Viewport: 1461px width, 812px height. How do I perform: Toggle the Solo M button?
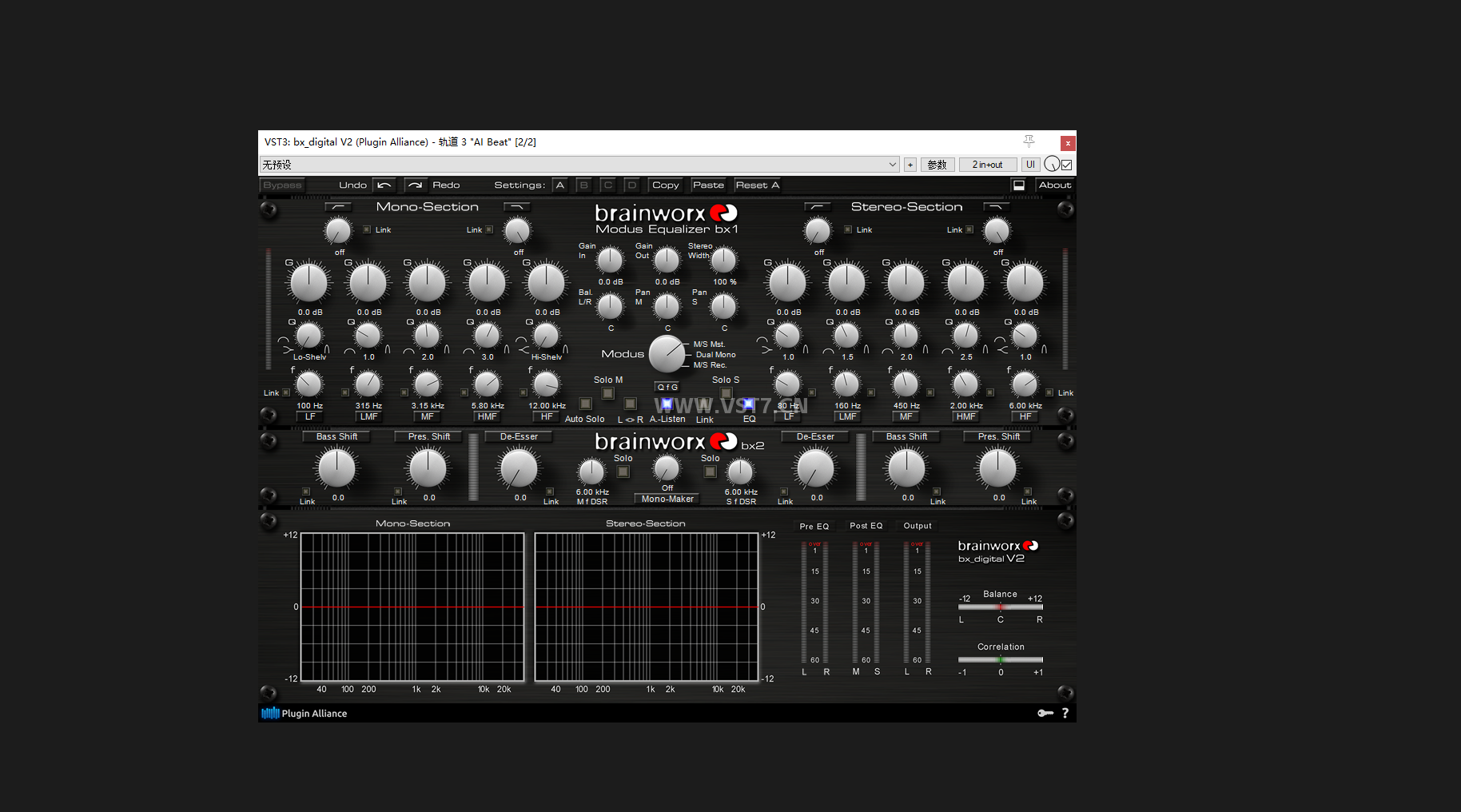pos(607,393)
